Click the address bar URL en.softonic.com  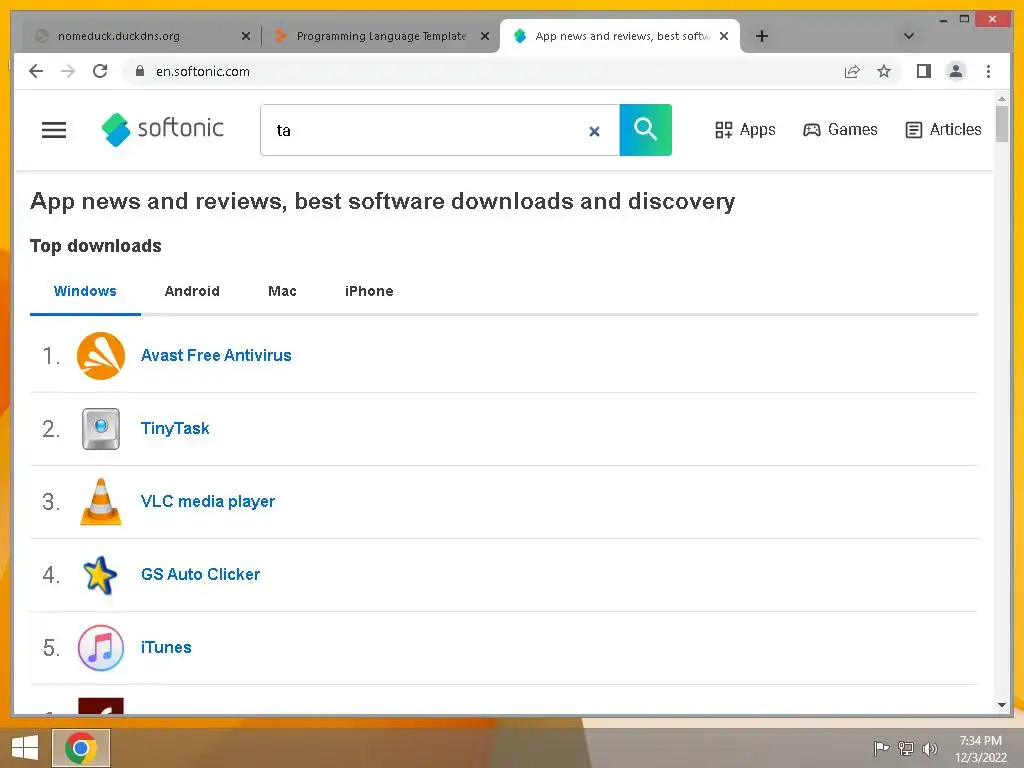pyautogui.click(x=202, y=72)
